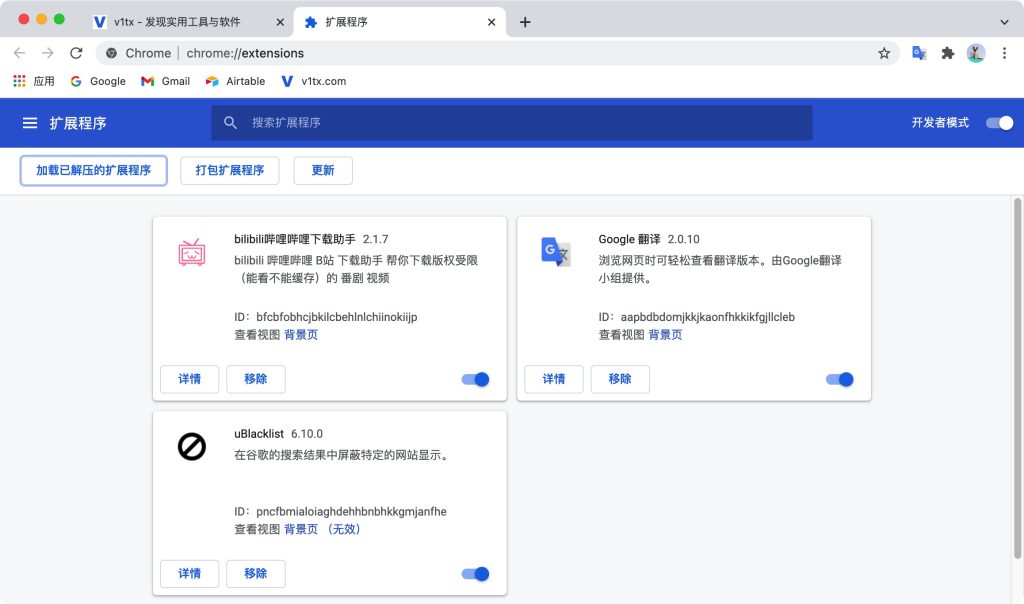Open the Google bookmark
The width and height of the screenshot is (1024, 604).
pos(98,81)
